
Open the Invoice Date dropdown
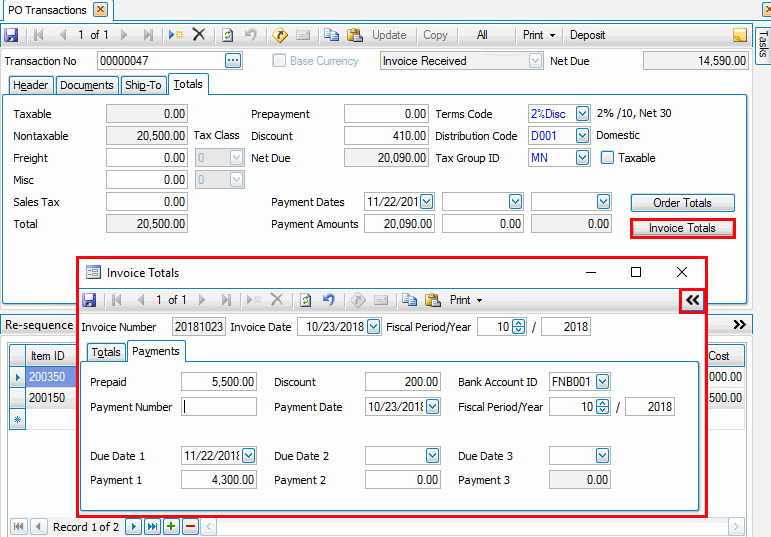373,327
